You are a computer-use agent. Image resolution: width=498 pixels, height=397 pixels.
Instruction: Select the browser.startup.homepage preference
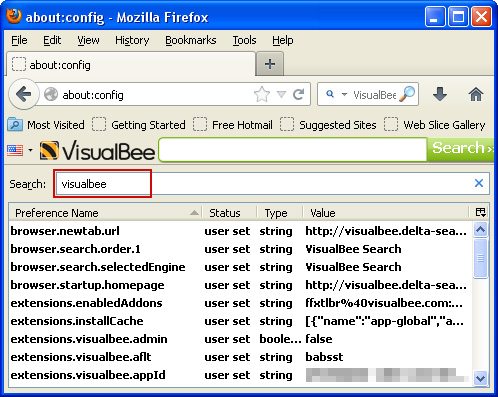click(x=240, y=285)
